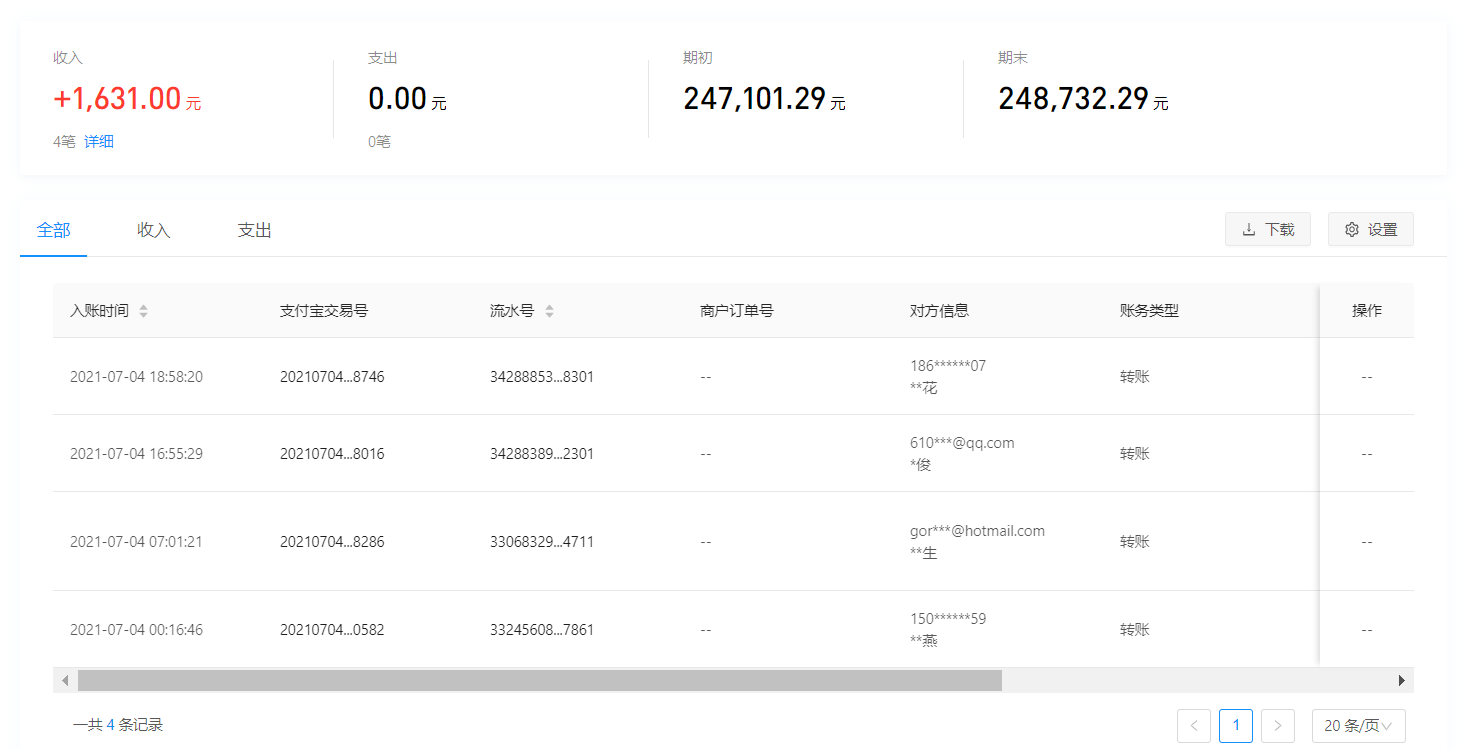The width and height of the screenshot is (1478, 749).
Task: Click the previous page chevron icon
Action: 1193,726
